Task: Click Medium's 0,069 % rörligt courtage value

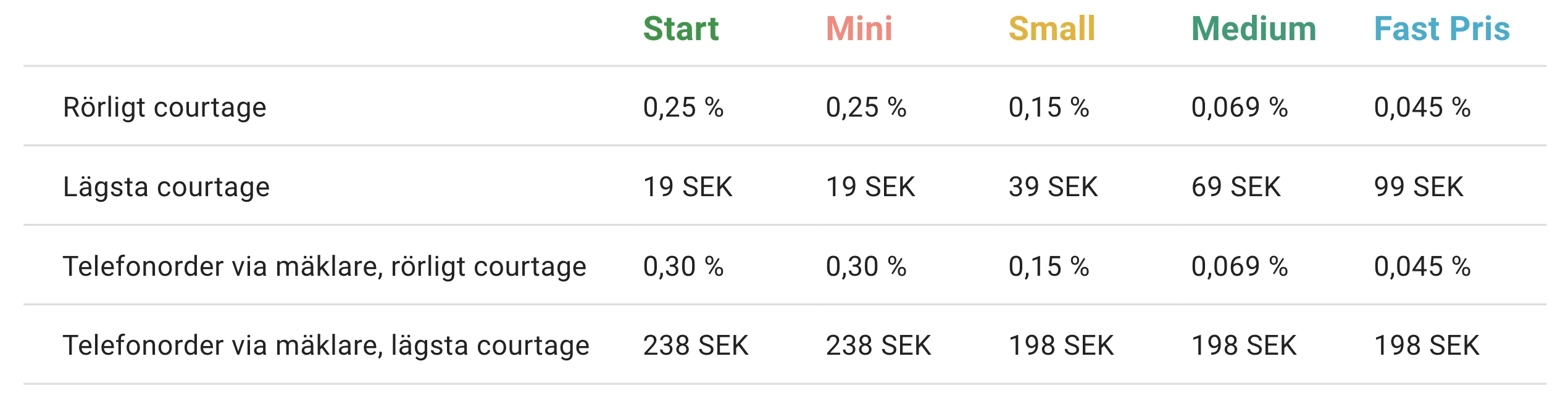Action: pos(1239,107)
